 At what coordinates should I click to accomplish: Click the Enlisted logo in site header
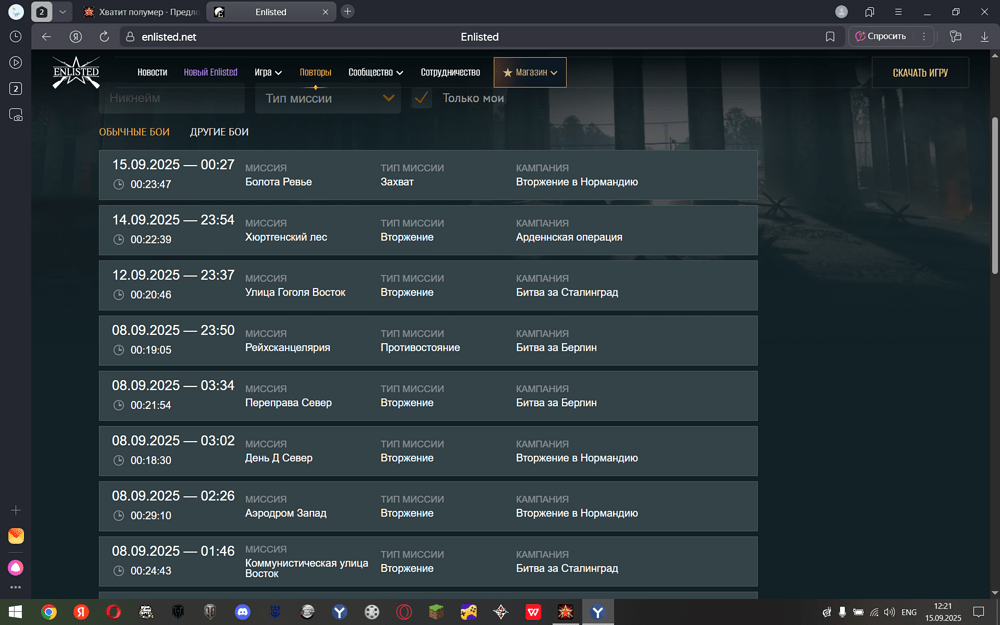76,73
